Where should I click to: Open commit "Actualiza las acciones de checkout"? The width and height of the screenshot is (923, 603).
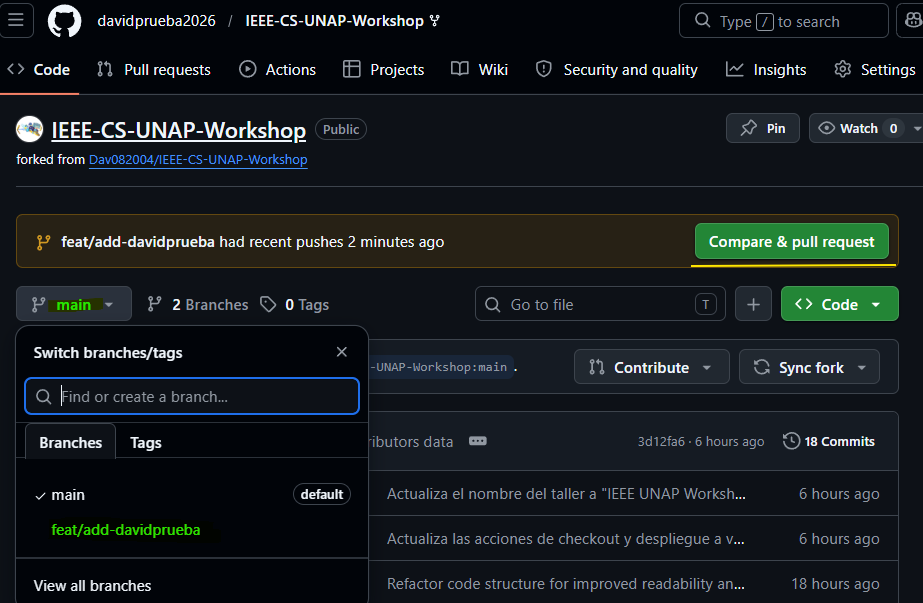click(566, 539)
